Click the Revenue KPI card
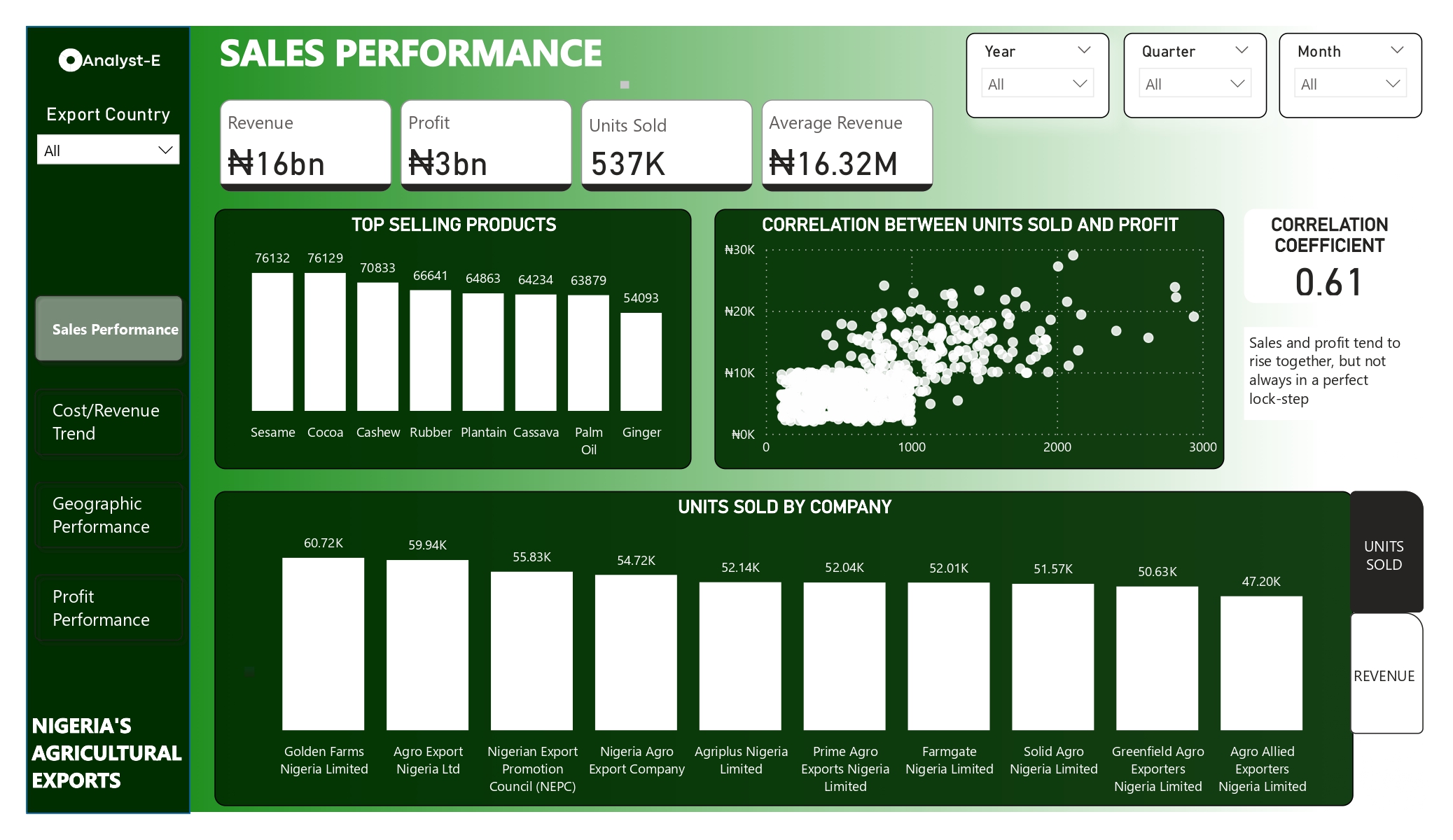This screenshot has width=1453, height=840. click(305, 144)
